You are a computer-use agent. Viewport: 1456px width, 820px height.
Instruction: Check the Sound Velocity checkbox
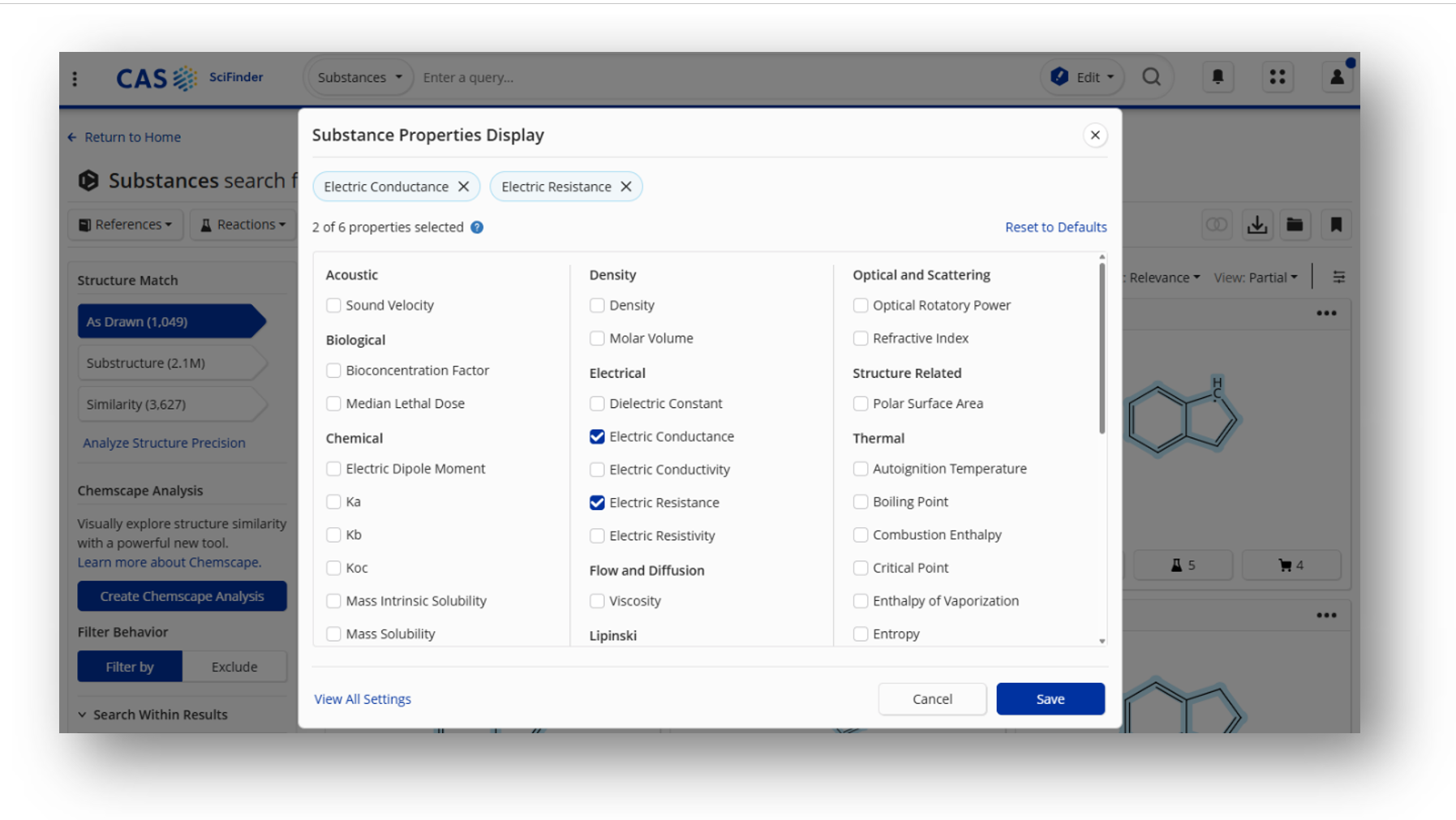click(x=333, y=305)
